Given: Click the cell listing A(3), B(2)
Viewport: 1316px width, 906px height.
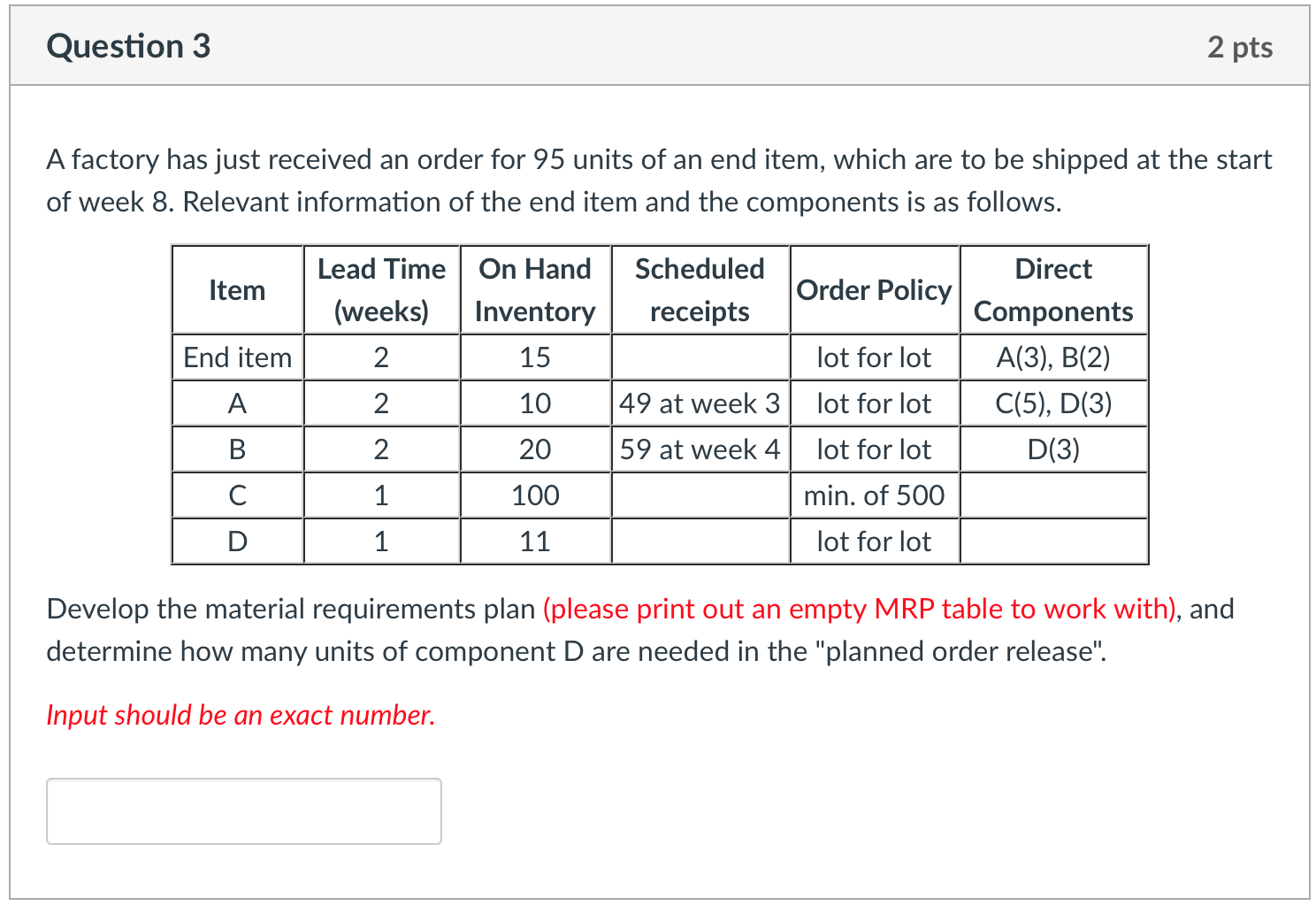Looking at the screenshot, I should pos(1052,357).
